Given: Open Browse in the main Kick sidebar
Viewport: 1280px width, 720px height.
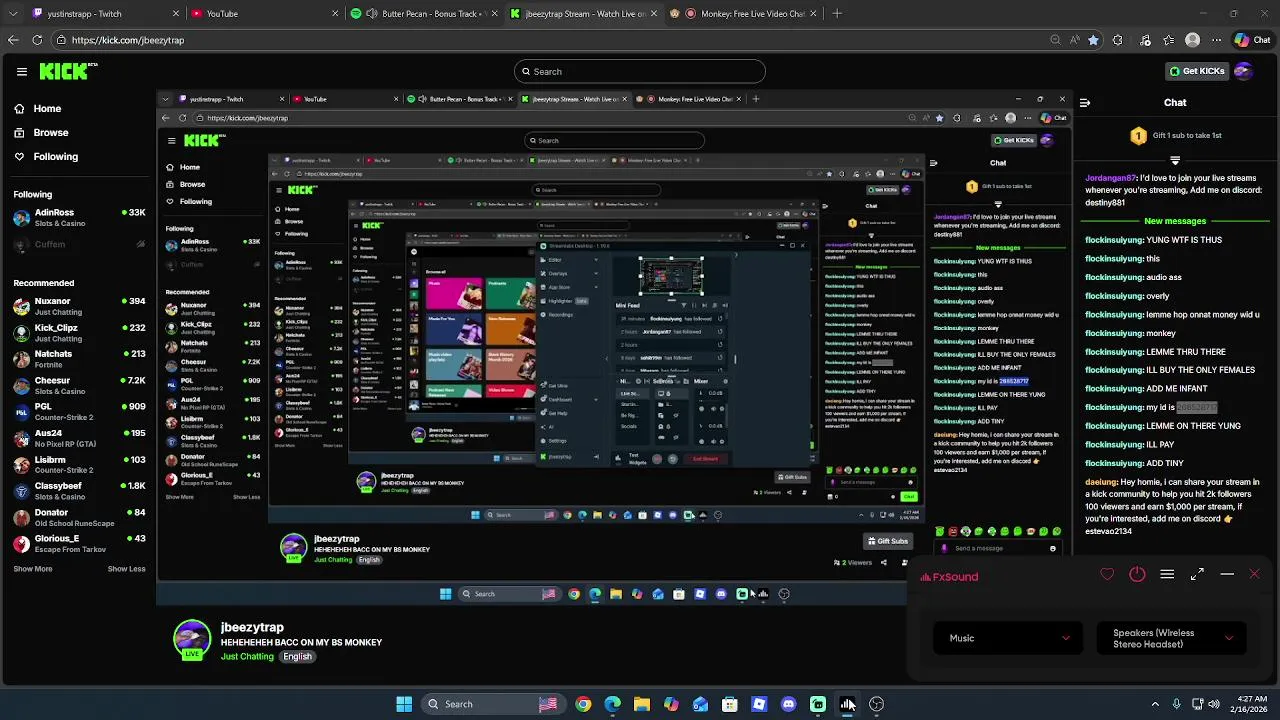Looking at the screenshot, I should click(41, 132).
